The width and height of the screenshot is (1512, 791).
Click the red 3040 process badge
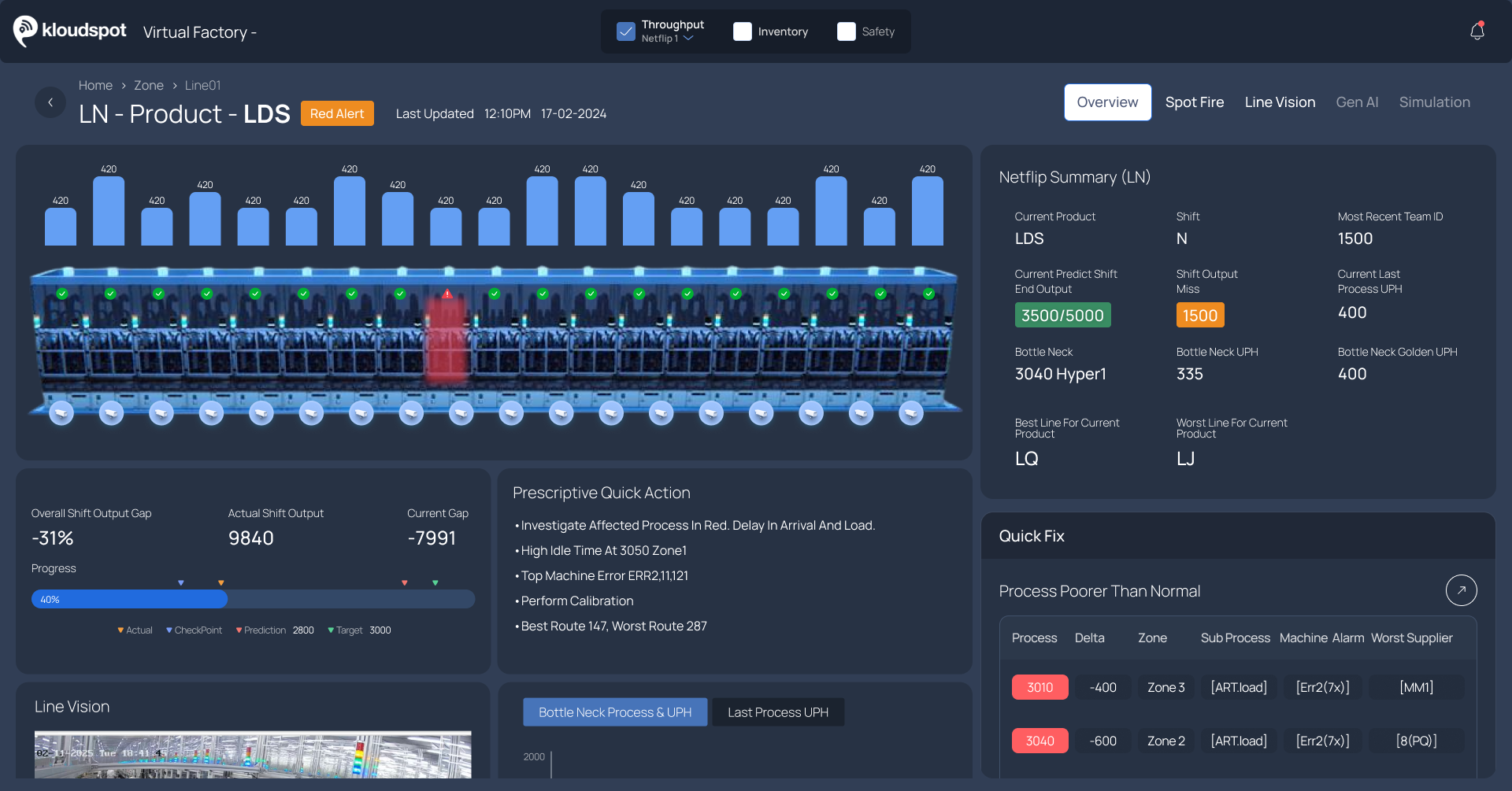(1039, 741)
